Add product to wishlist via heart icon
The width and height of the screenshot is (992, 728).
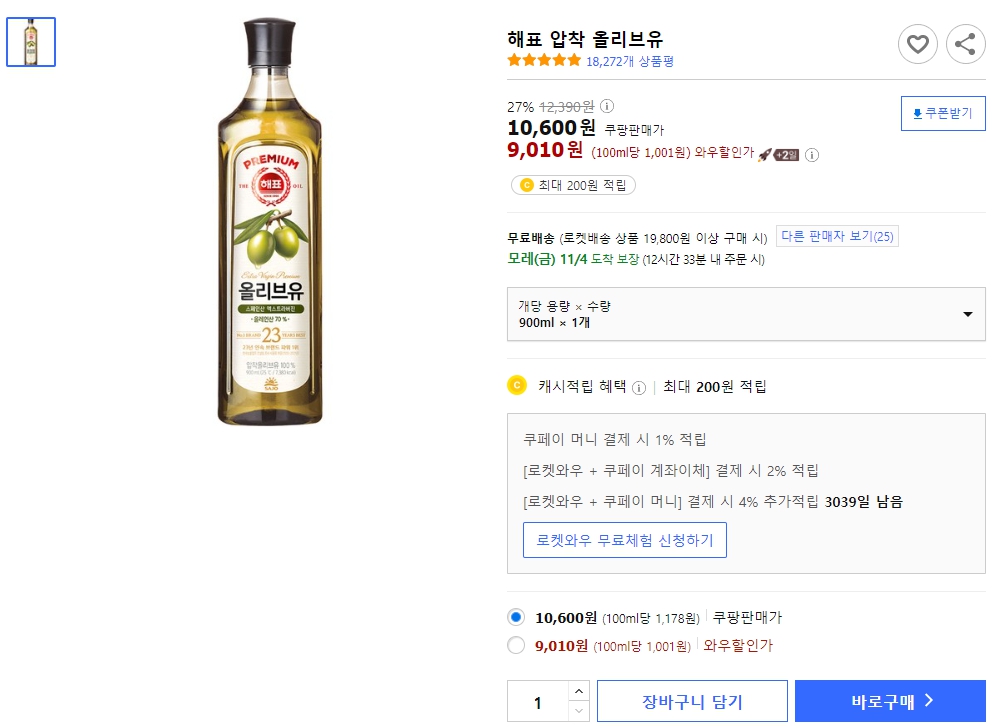917,44
